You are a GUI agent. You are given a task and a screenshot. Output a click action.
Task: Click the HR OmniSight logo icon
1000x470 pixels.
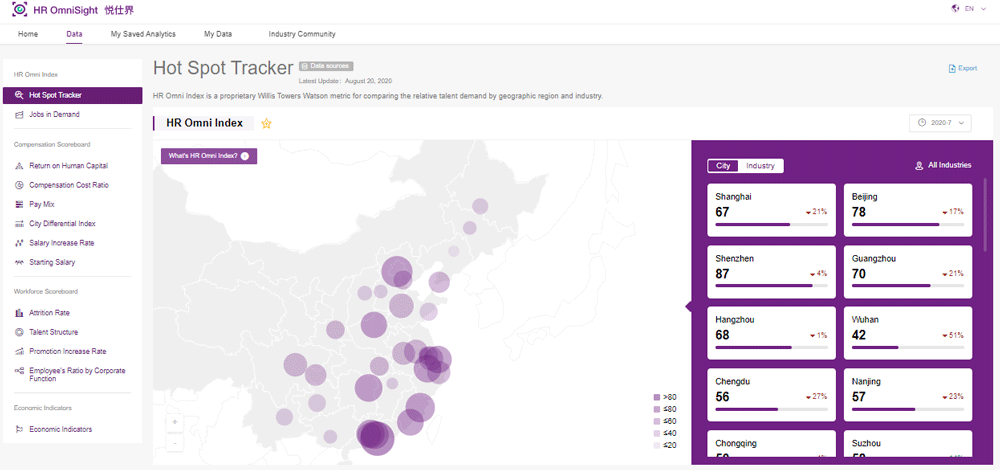pos(20,10)
